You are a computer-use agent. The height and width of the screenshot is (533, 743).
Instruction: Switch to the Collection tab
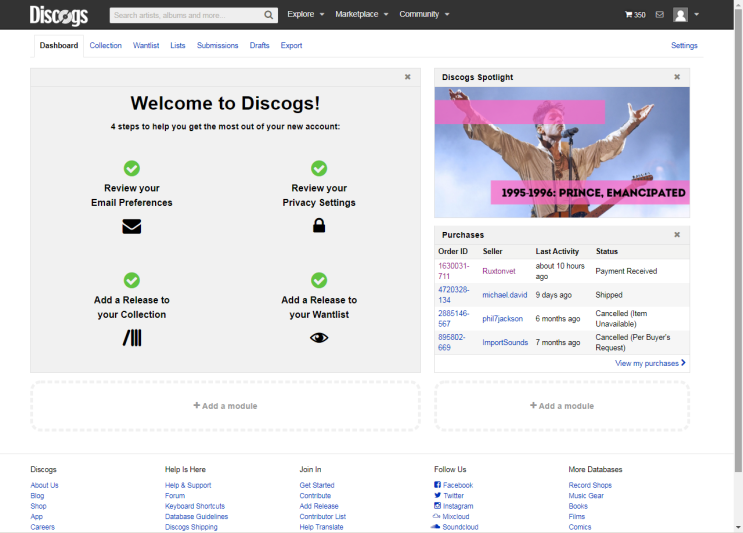coord(105,46)
